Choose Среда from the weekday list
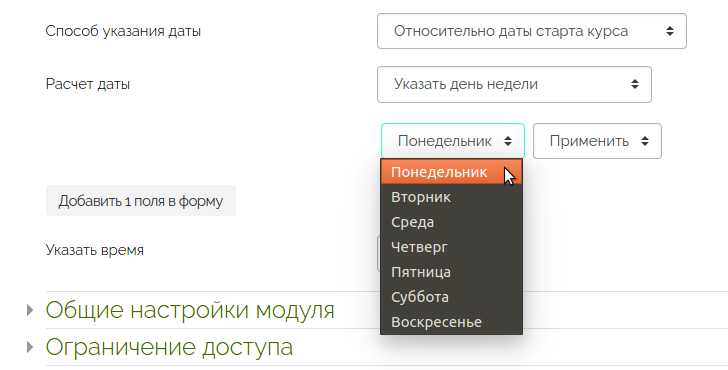This screenshot has width=728, height=370. point(451,222)
